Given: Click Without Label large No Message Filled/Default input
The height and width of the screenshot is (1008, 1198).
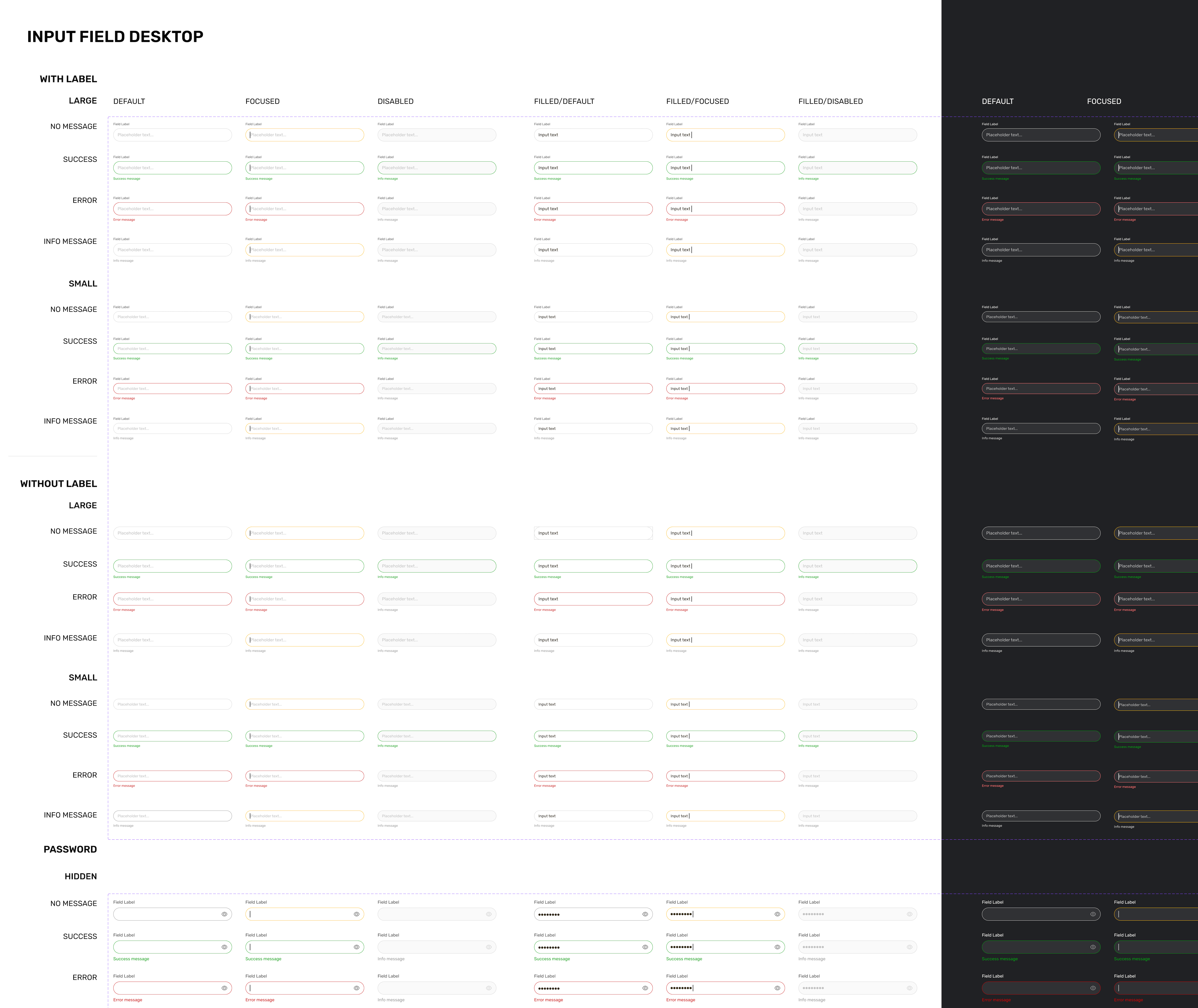Looking at the screenshot, I should 593,533.
